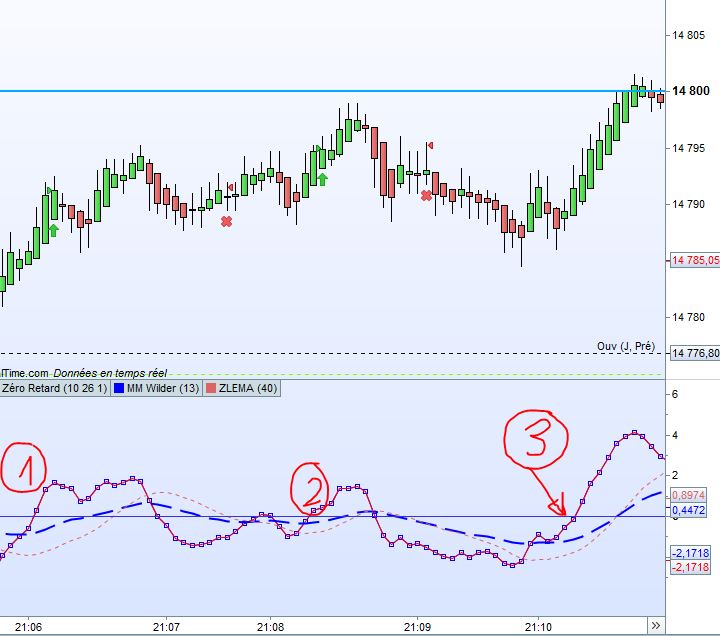Image resolution: width=720 pixels, height=636 pixels.
Task: Click the 21:09 time axis label
Action: coord(417,627)
